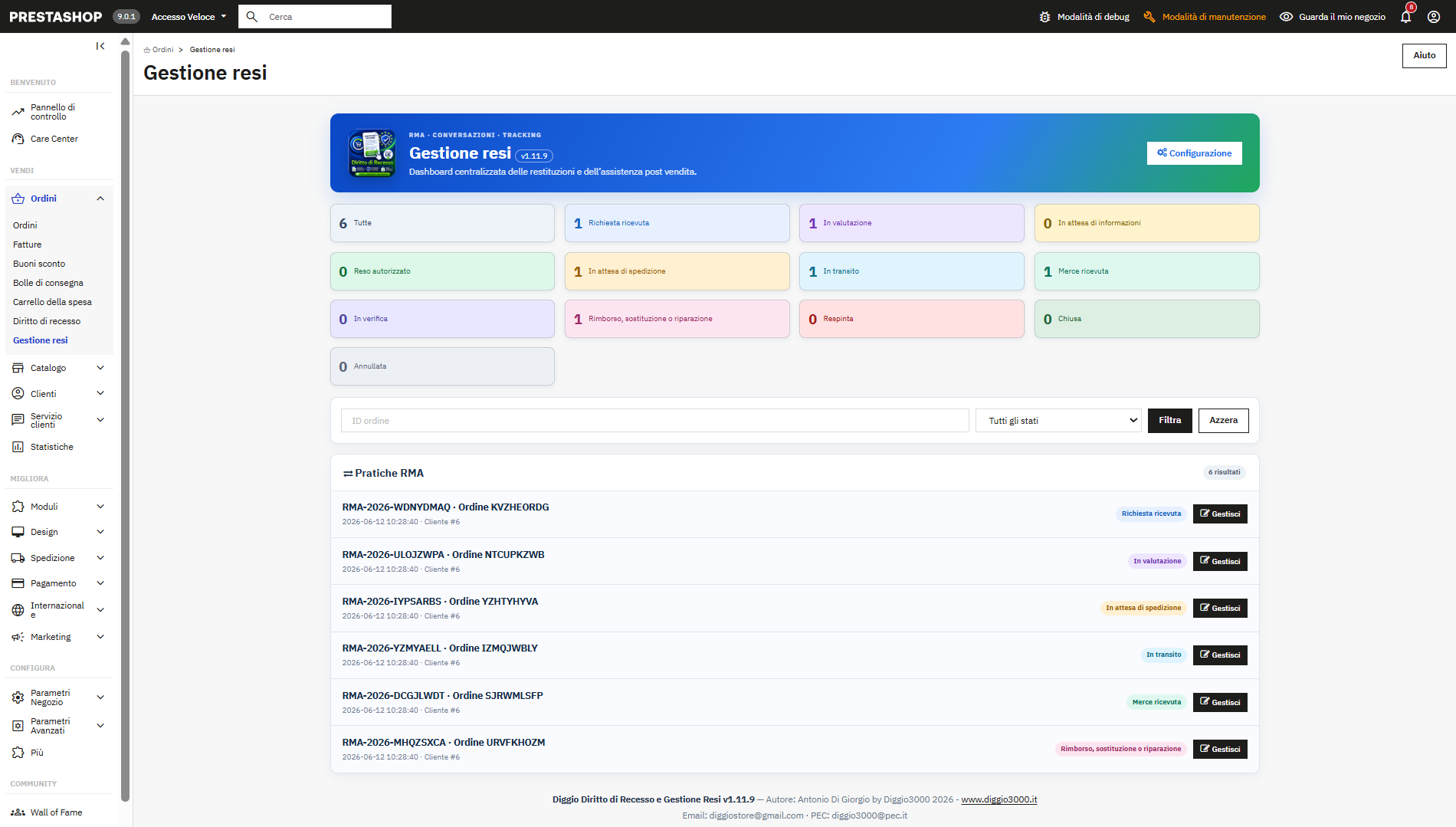Viewport: 1456px width, 827px height.
Task: Open the Configurazione button
Action: click(1195, 153)
